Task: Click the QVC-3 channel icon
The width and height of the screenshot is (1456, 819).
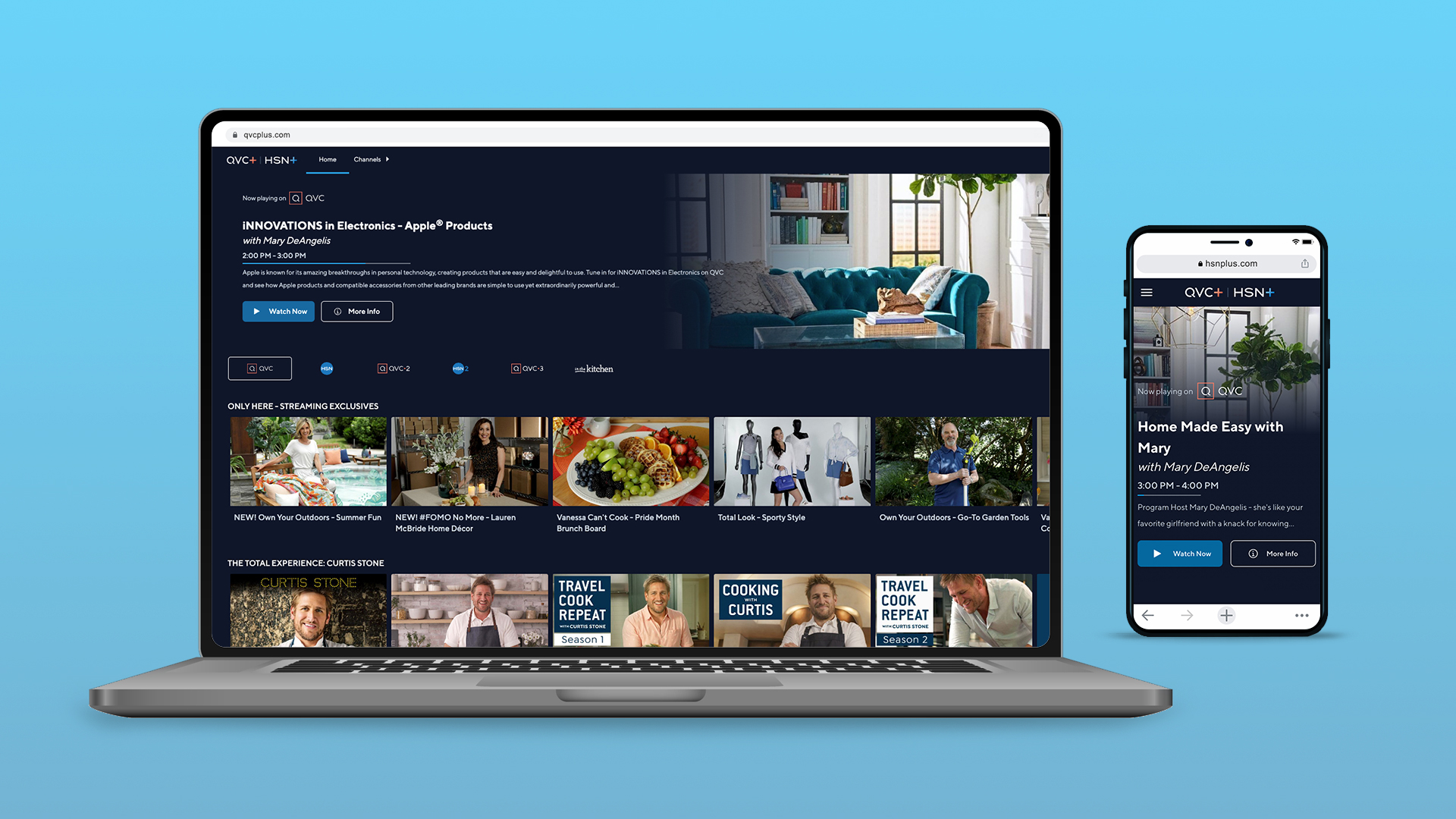Action: [527, 369]
